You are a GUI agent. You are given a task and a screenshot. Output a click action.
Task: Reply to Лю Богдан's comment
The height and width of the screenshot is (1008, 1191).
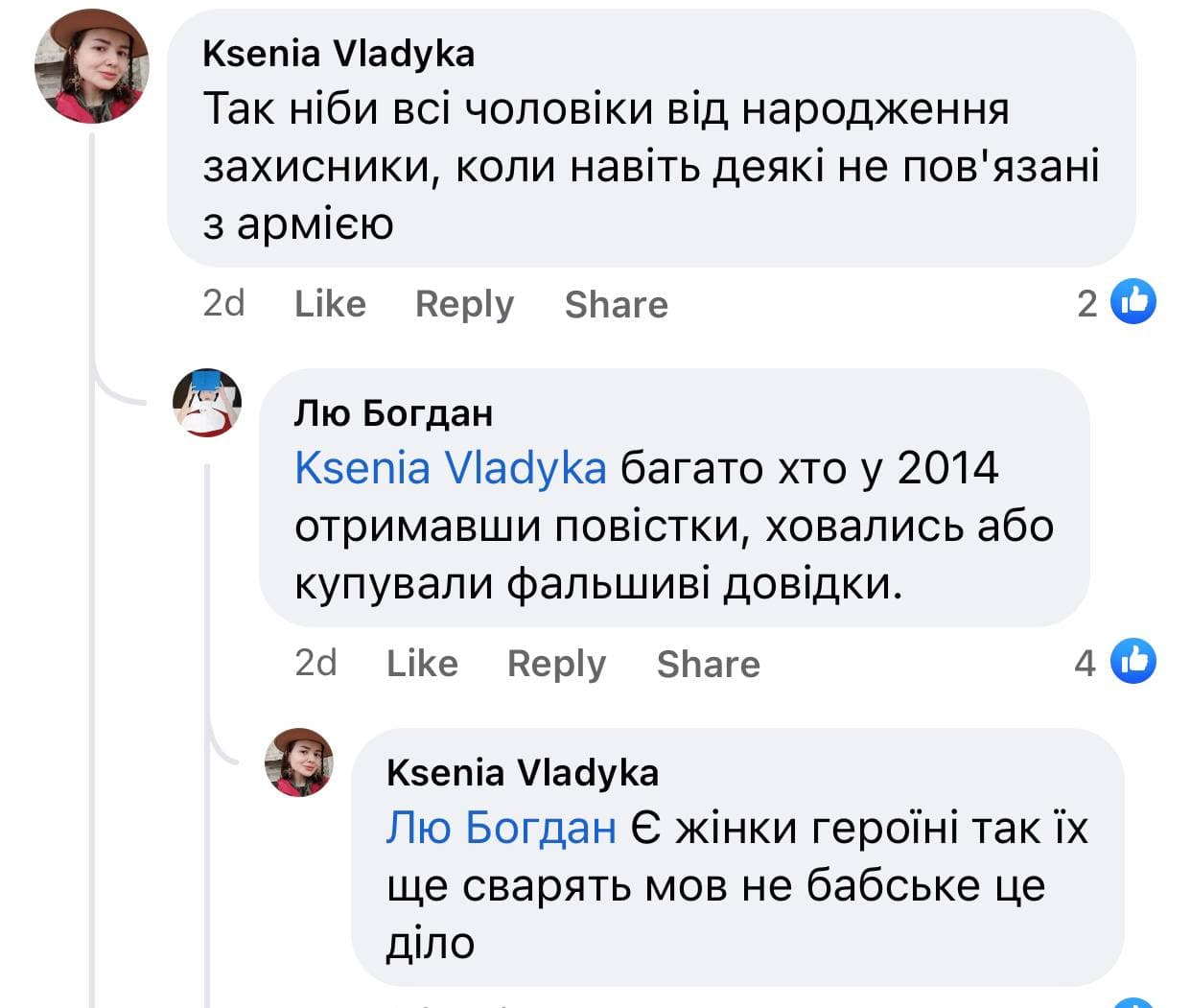tap(556, 664)
